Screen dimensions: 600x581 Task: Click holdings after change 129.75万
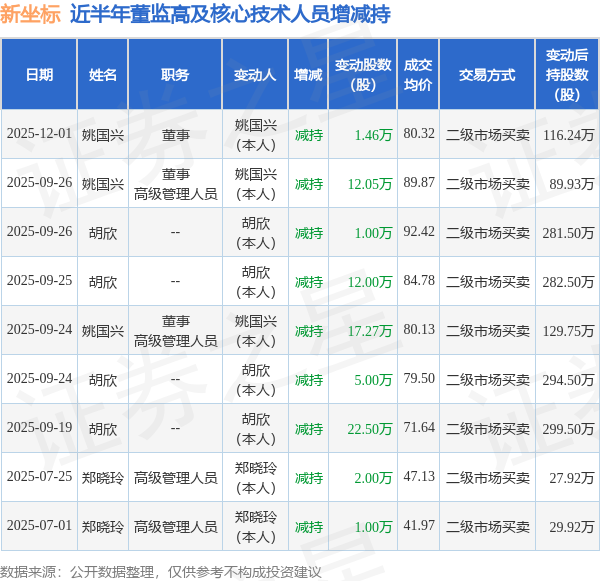[x=569, y=331]
